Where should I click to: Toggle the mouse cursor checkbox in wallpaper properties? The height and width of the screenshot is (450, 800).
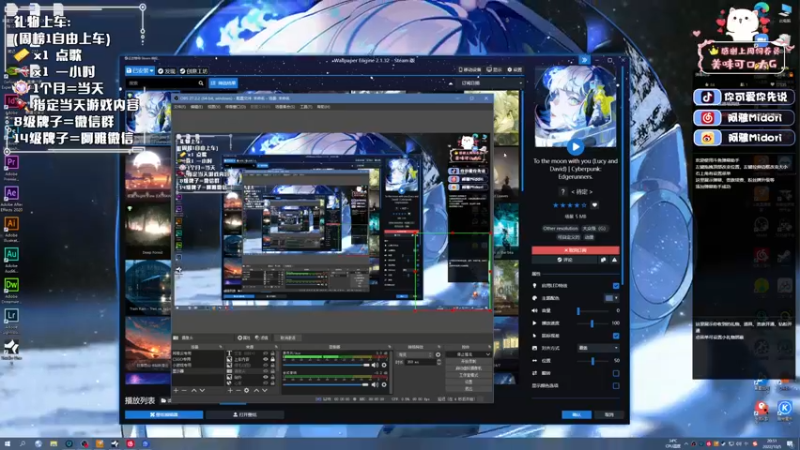pyautogui.click(x=616, y=336)
